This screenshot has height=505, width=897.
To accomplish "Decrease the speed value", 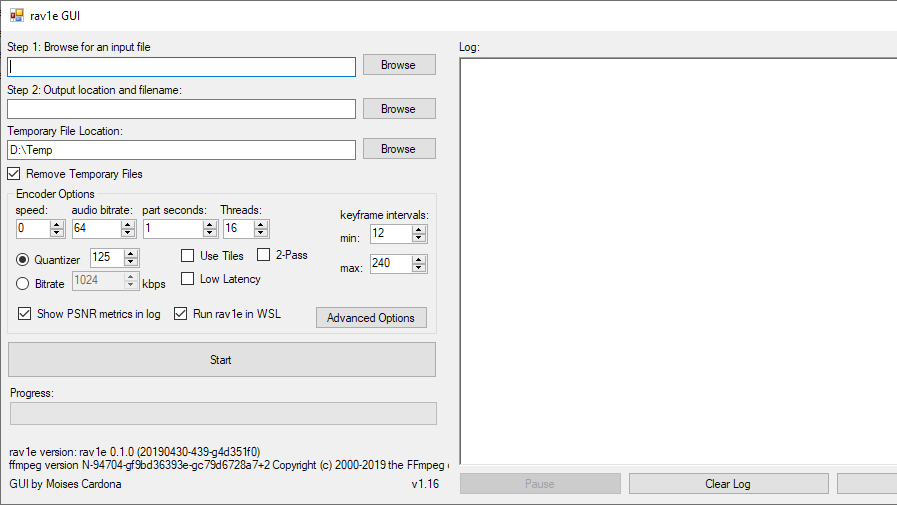I will pos(56,233).
